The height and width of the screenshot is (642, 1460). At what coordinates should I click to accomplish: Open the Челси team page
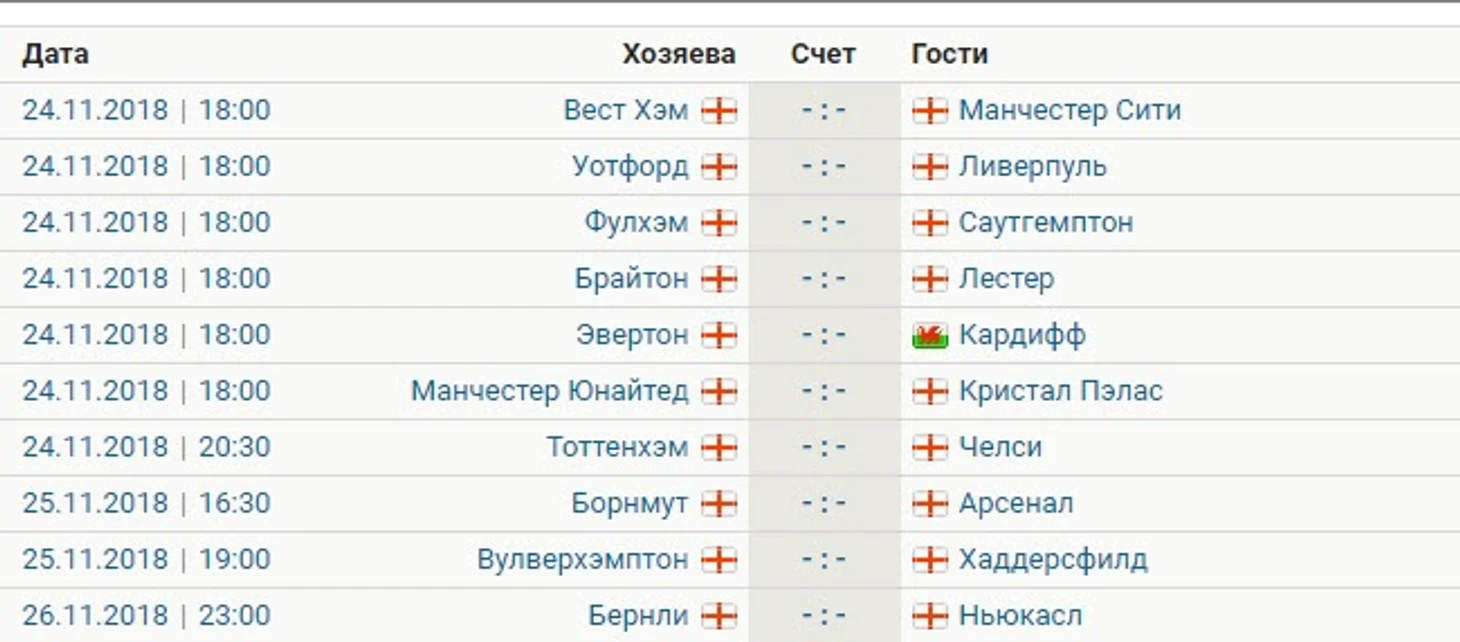[x=1000, y=446]
